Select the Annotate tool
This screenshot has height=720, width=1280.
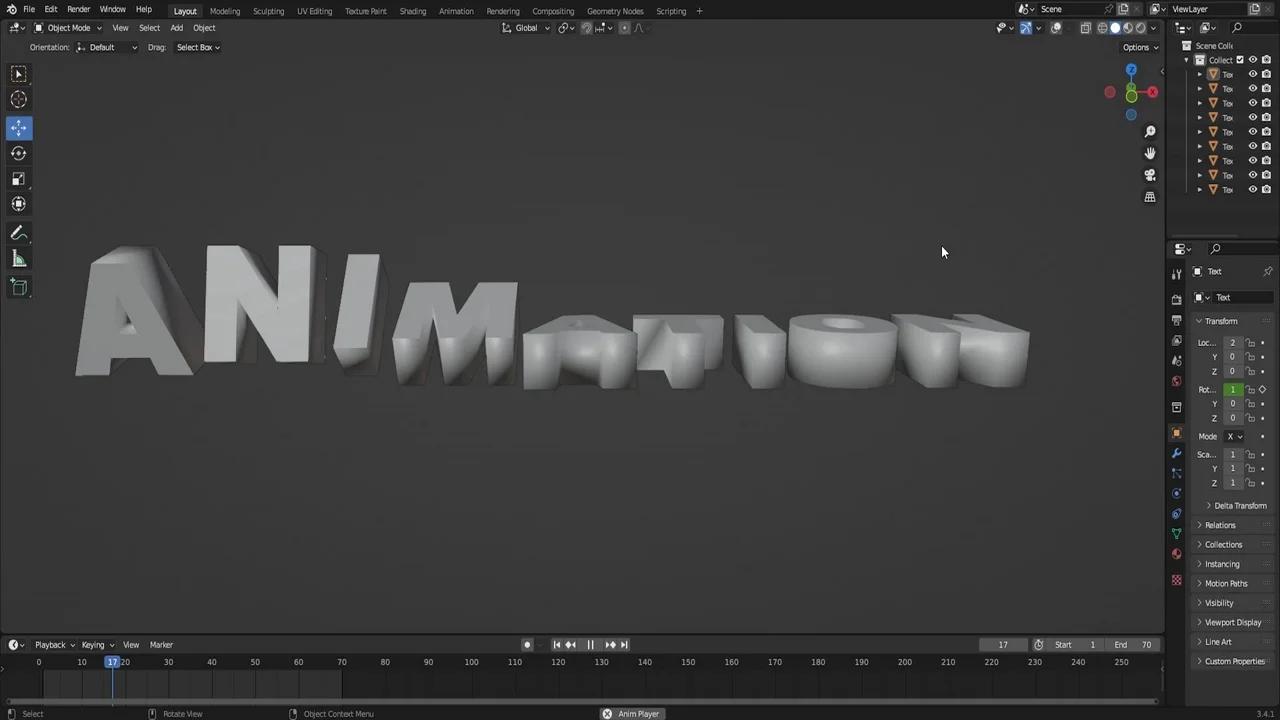tap(18, 232)
